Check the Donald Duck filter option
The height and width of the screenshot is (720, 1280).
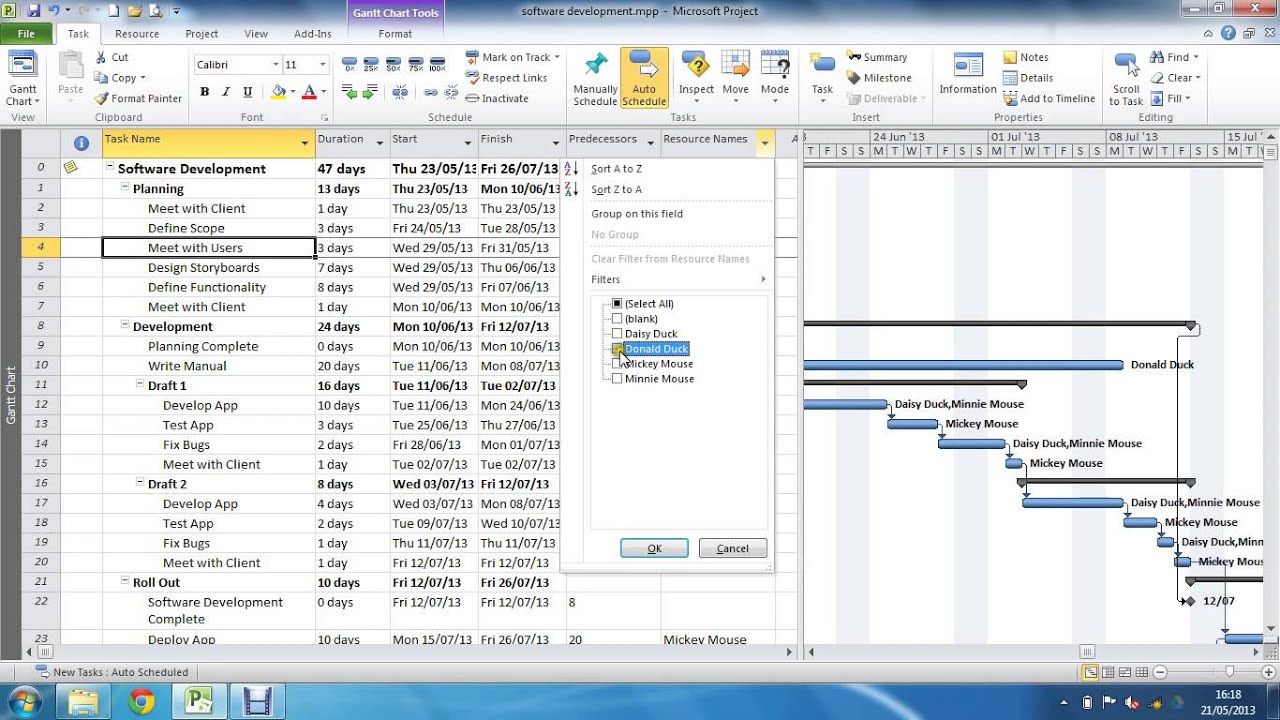(617, 349)
